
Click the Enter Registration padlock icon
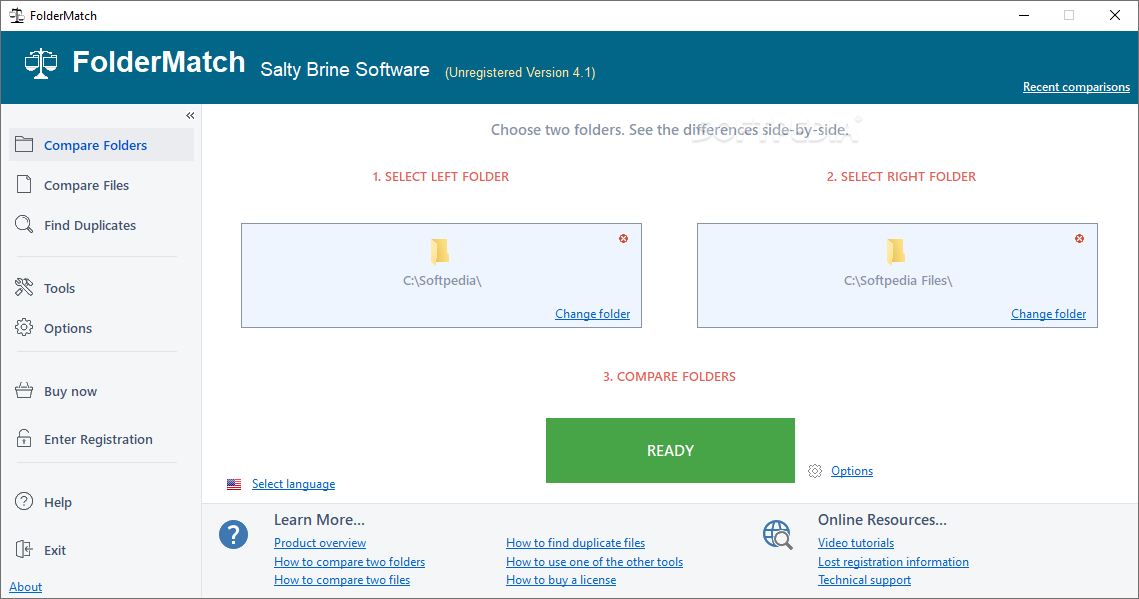24,439
